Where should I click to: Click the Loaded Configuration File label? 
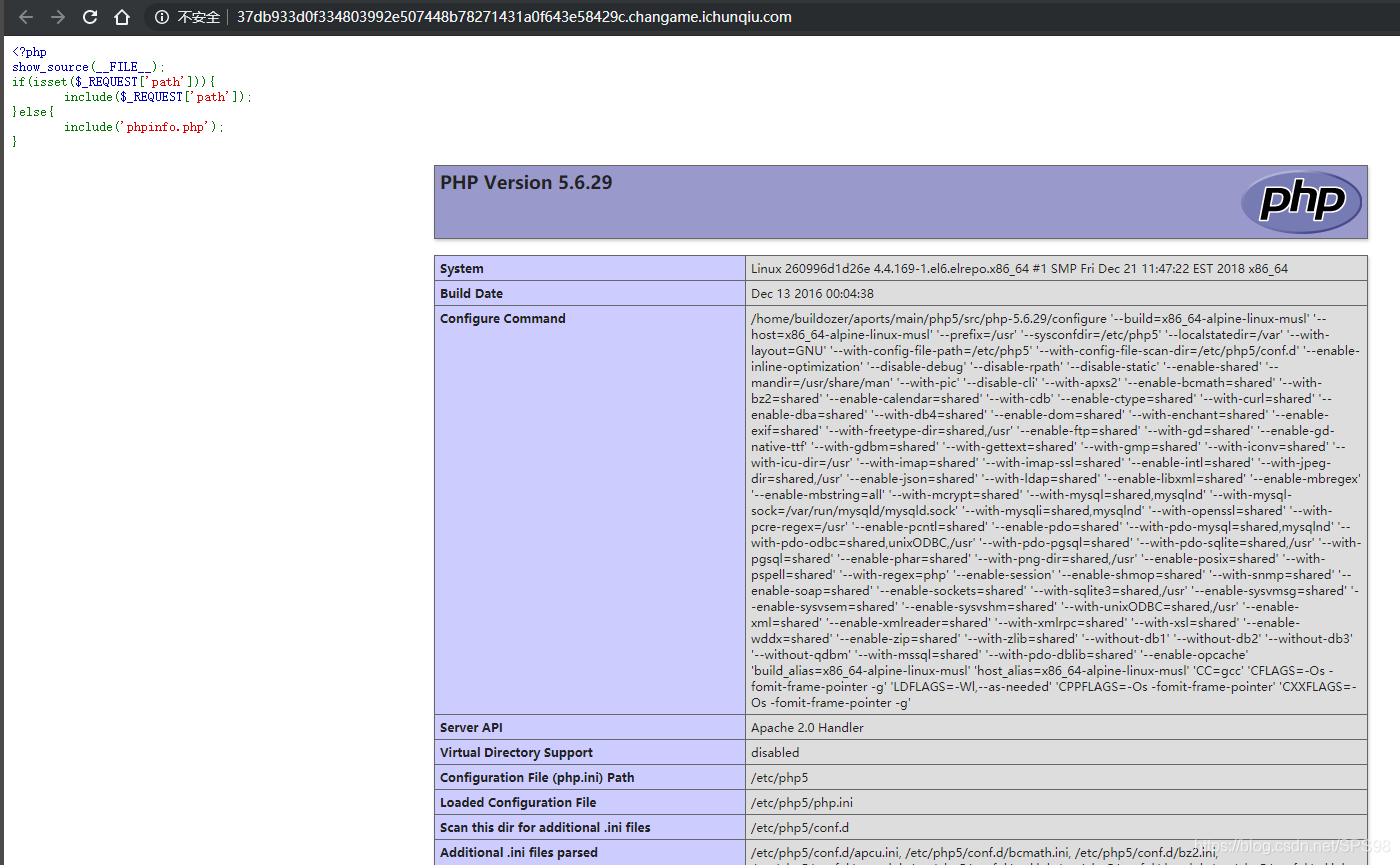pos(518,802)
